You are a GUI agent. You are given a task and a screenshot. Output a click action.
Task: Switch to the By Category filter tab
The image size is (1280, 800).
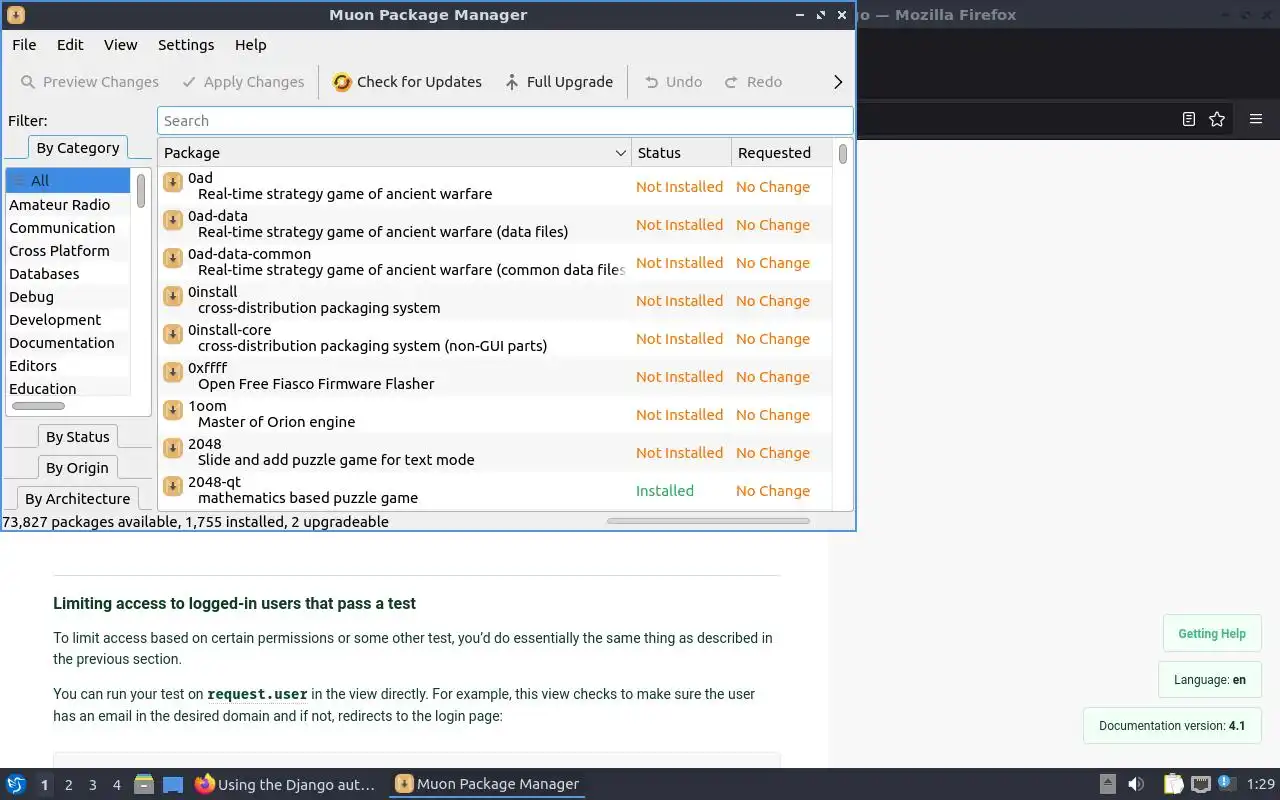click(78, 148)
